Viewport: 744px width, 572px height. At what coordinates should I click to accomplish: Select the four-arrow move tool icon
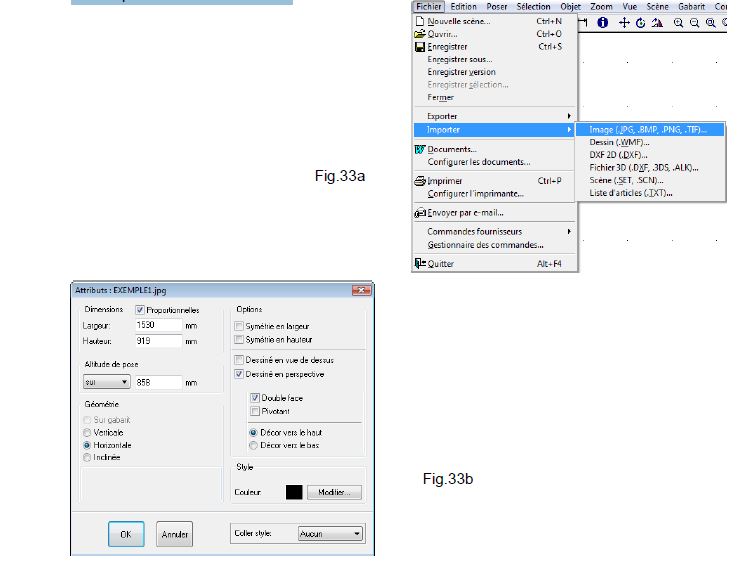tap(624, 22)
